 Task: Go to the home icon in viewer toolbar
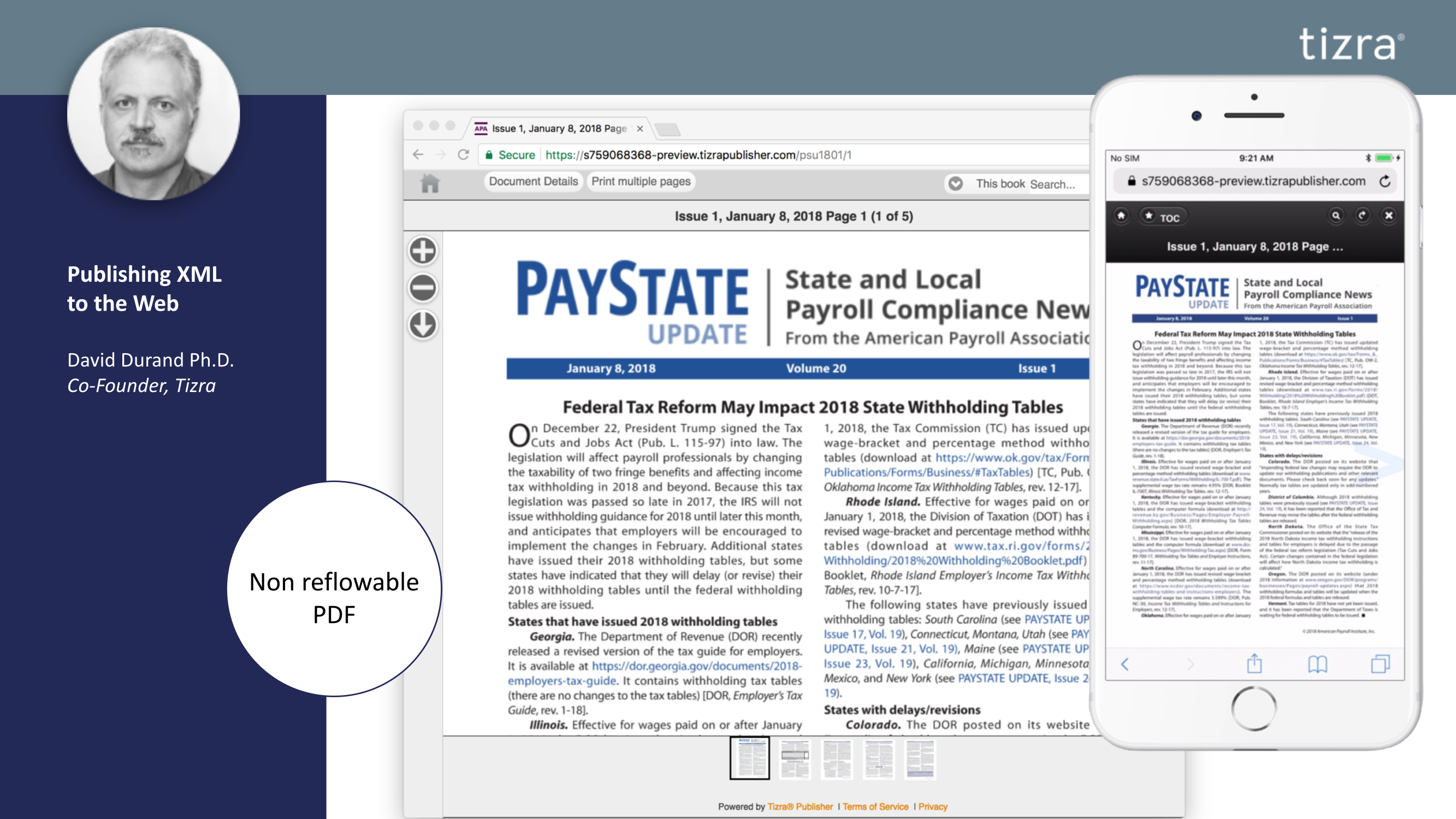(x=430, y=183)
